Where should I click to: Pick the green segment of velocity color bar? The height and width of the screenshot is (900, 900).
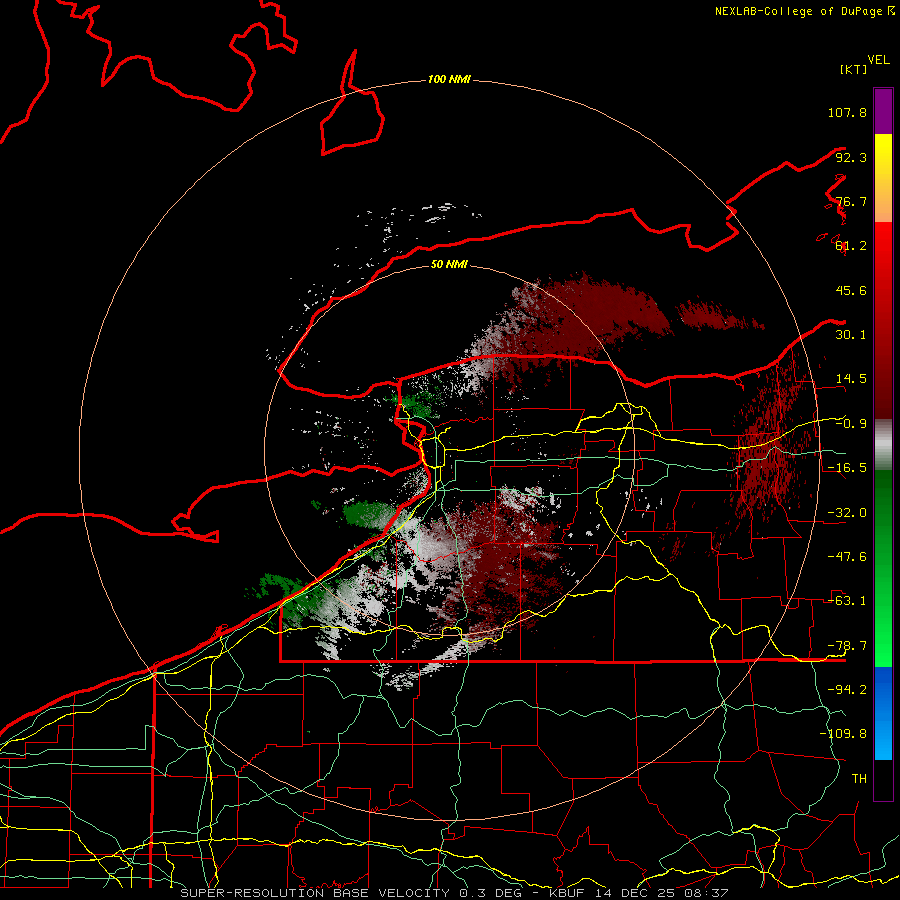pos(883,568)
